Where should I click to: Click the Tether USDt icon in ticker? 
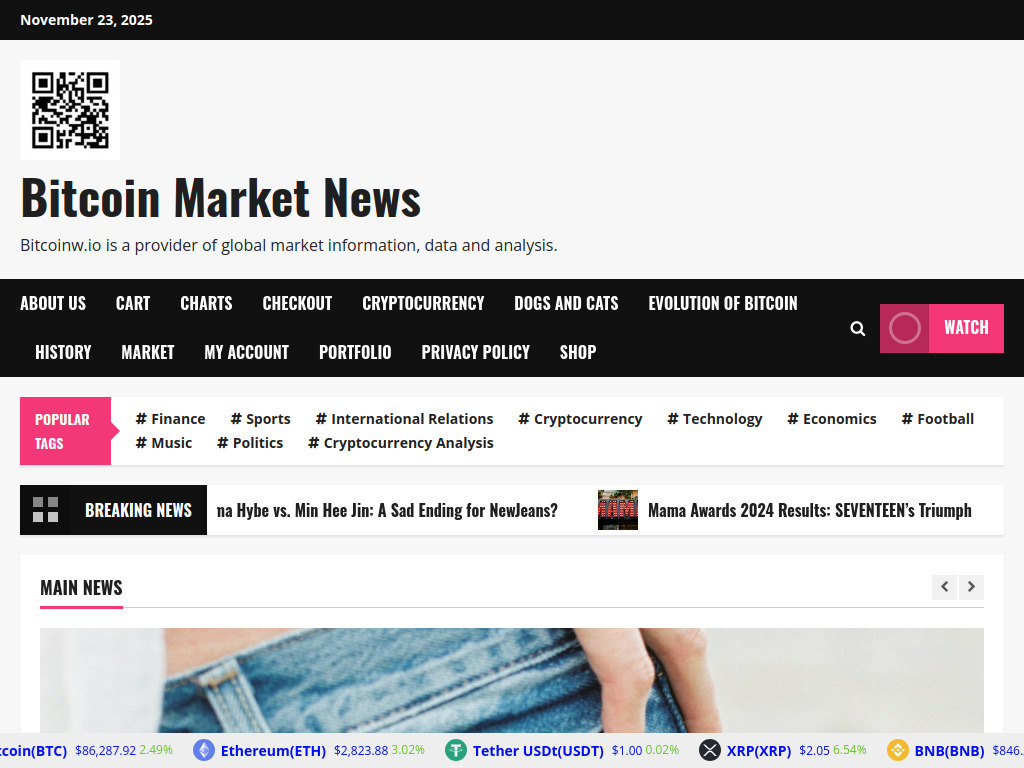point(456,750)
